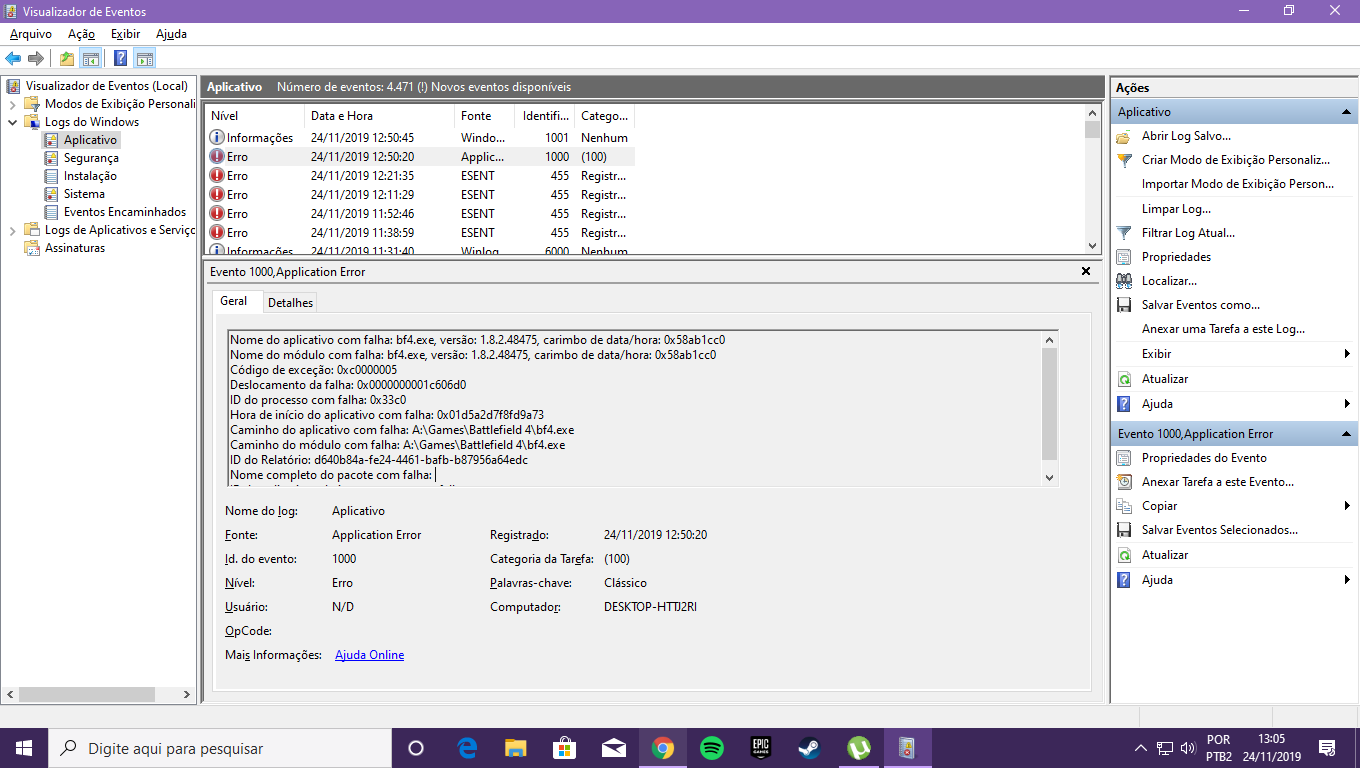Viewport: 1360px width, 768px height.
Task: Click Criar Modo de Exibição Personalizado
Action: tap(1236, 160)
